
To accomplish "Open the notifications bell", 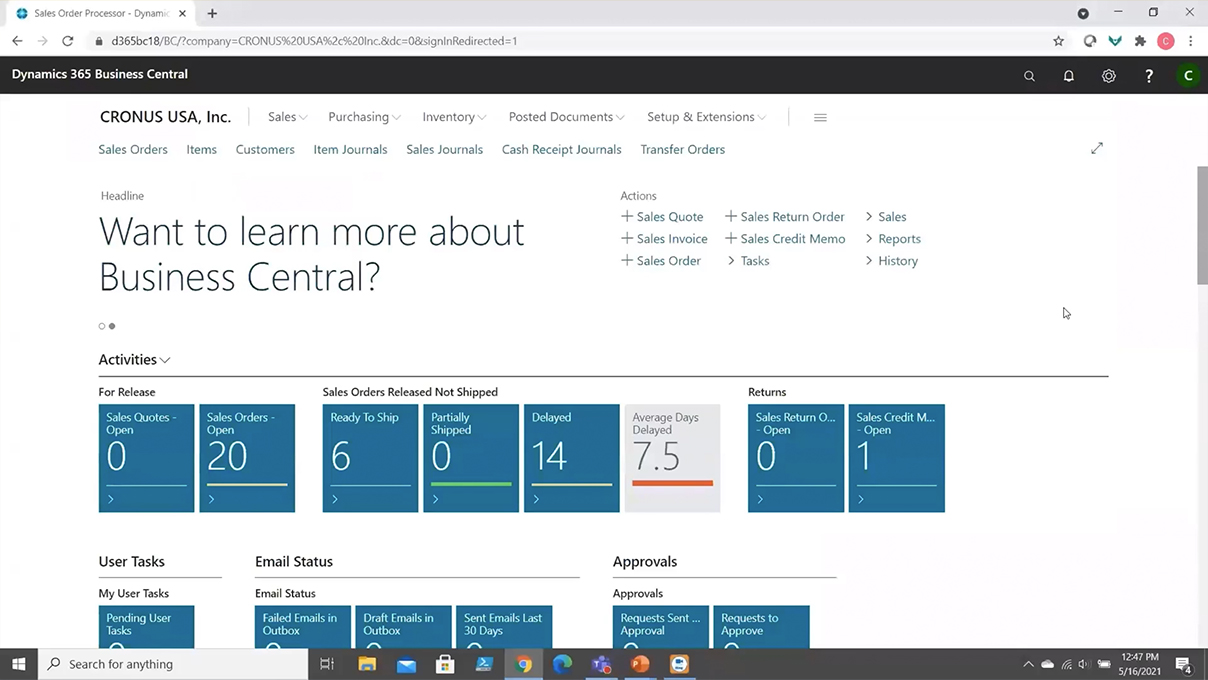I will tap(1069, 76).
